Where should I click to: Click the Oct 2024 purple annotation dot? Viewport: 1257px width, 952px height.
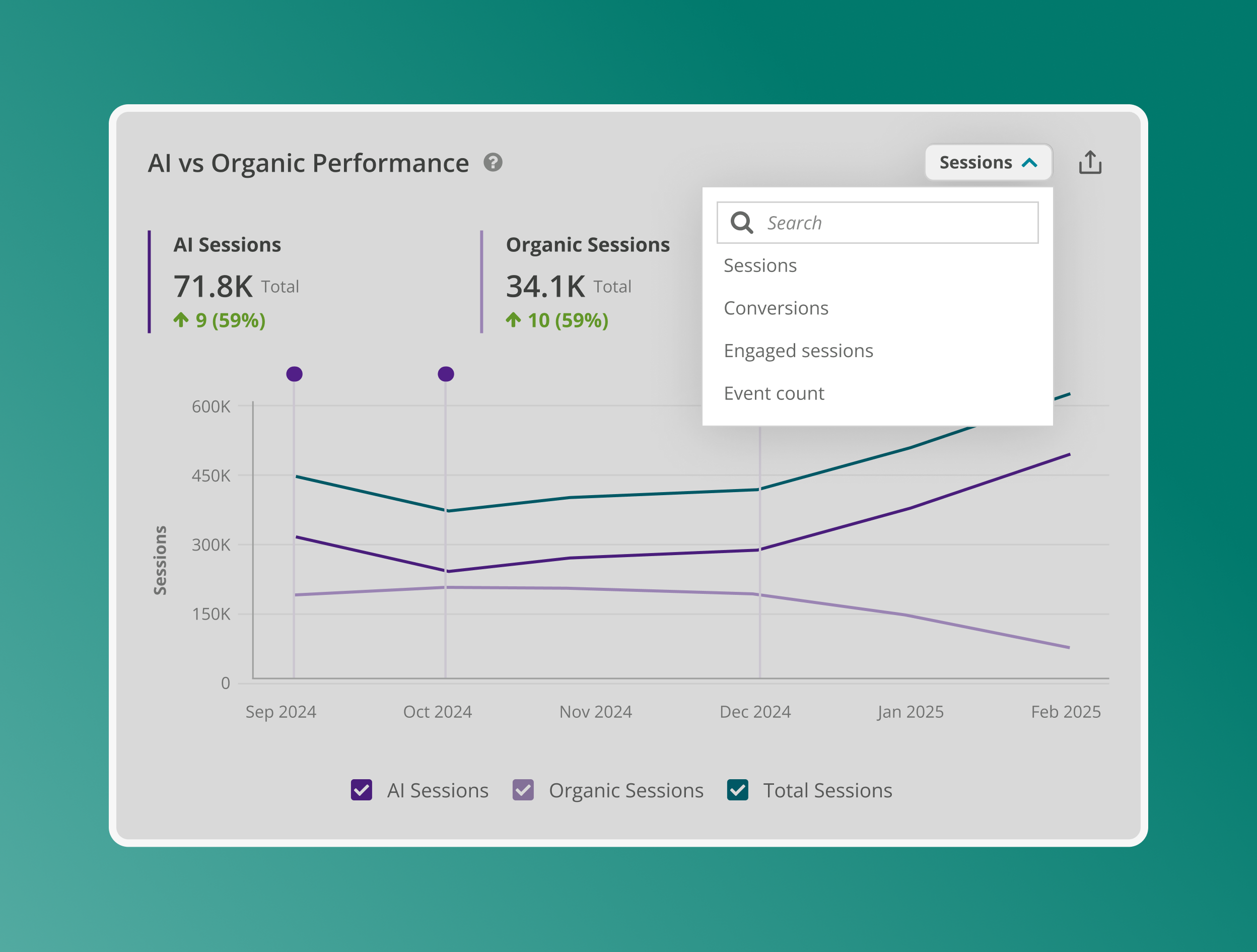[446, 374]
